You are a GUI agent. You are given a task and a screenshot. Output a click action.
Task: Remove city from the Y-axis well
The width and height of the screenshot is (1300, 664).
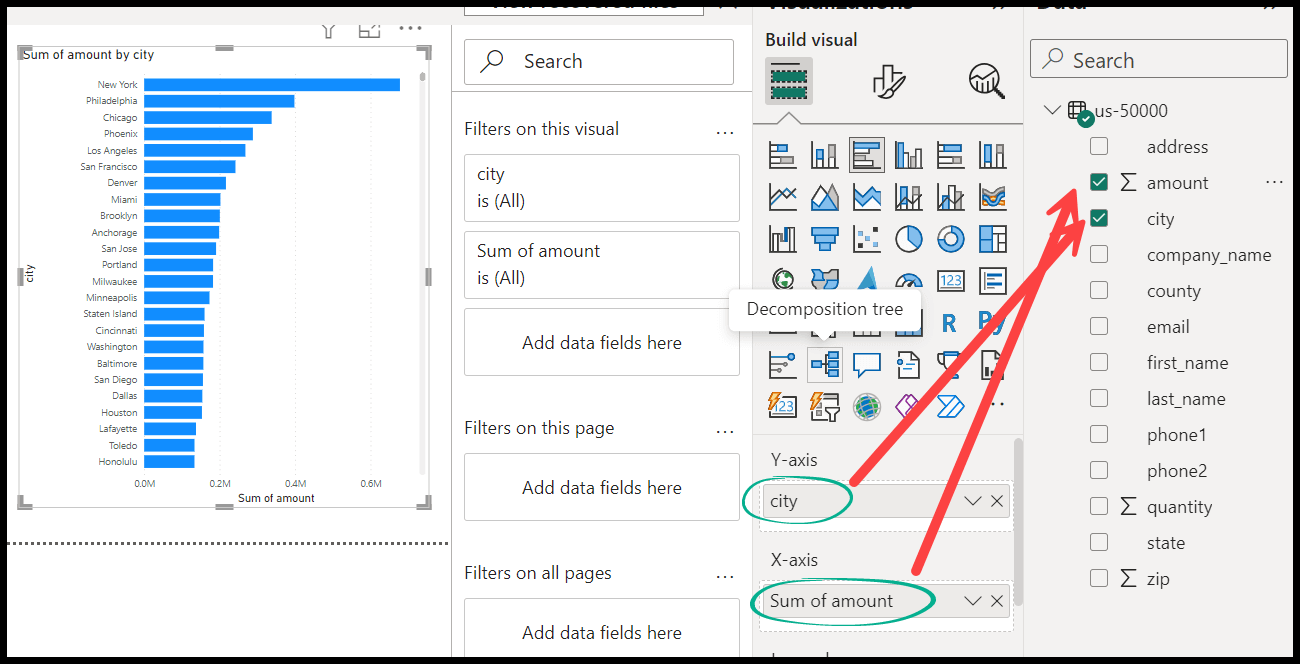click(997, 501)
